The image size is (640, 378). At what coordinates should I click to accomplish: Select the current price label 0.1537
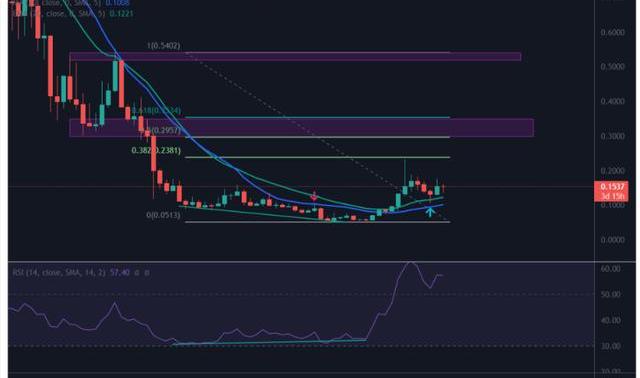tap(613, 187)
